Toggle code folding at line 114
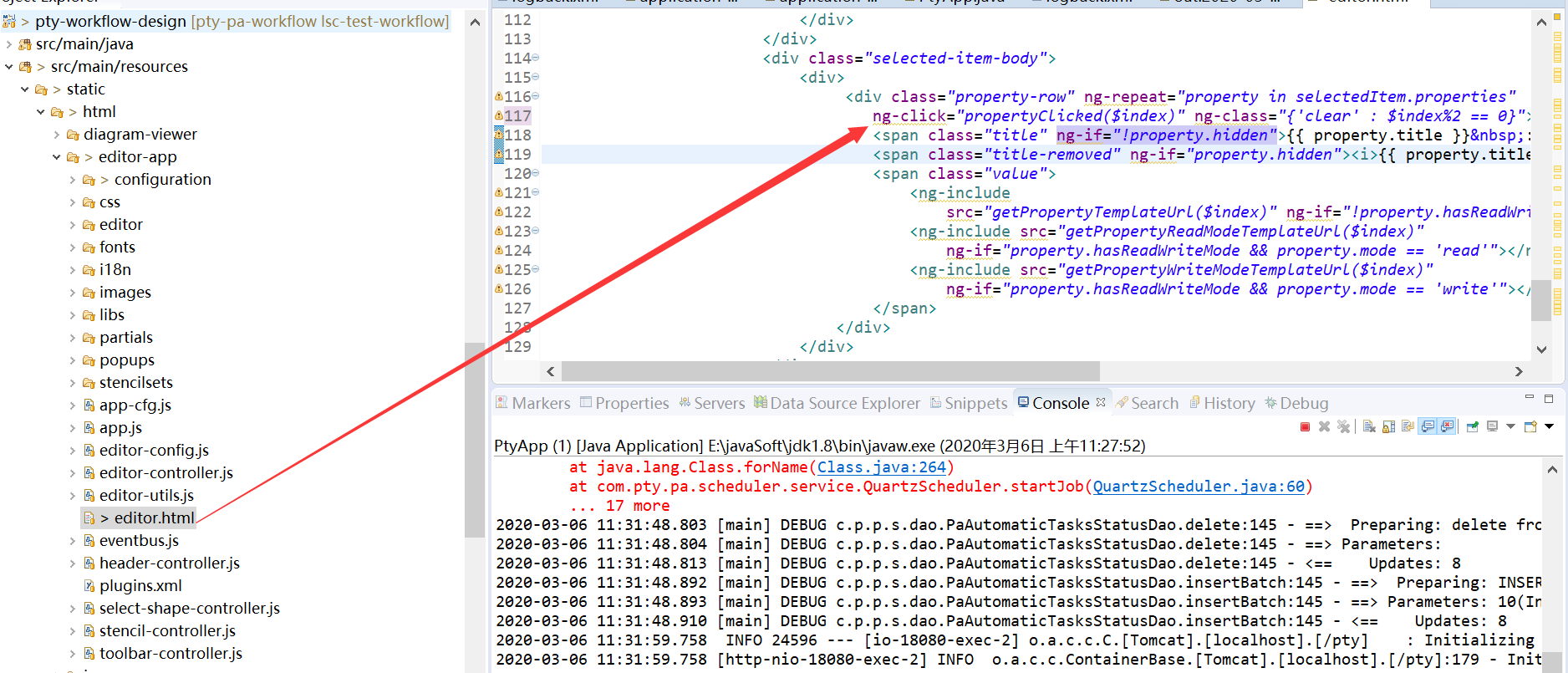Image resolution: width=1568 pixels, height=673 pixels. click(x=536, y=59)
